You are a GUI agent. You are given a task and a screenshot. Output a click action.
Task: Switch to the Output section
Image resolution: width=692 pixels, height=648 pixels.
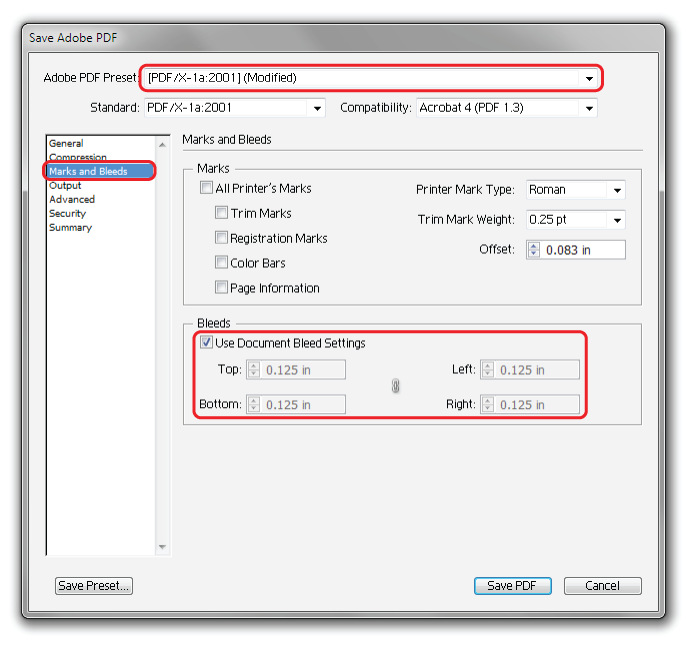[65, 185]
